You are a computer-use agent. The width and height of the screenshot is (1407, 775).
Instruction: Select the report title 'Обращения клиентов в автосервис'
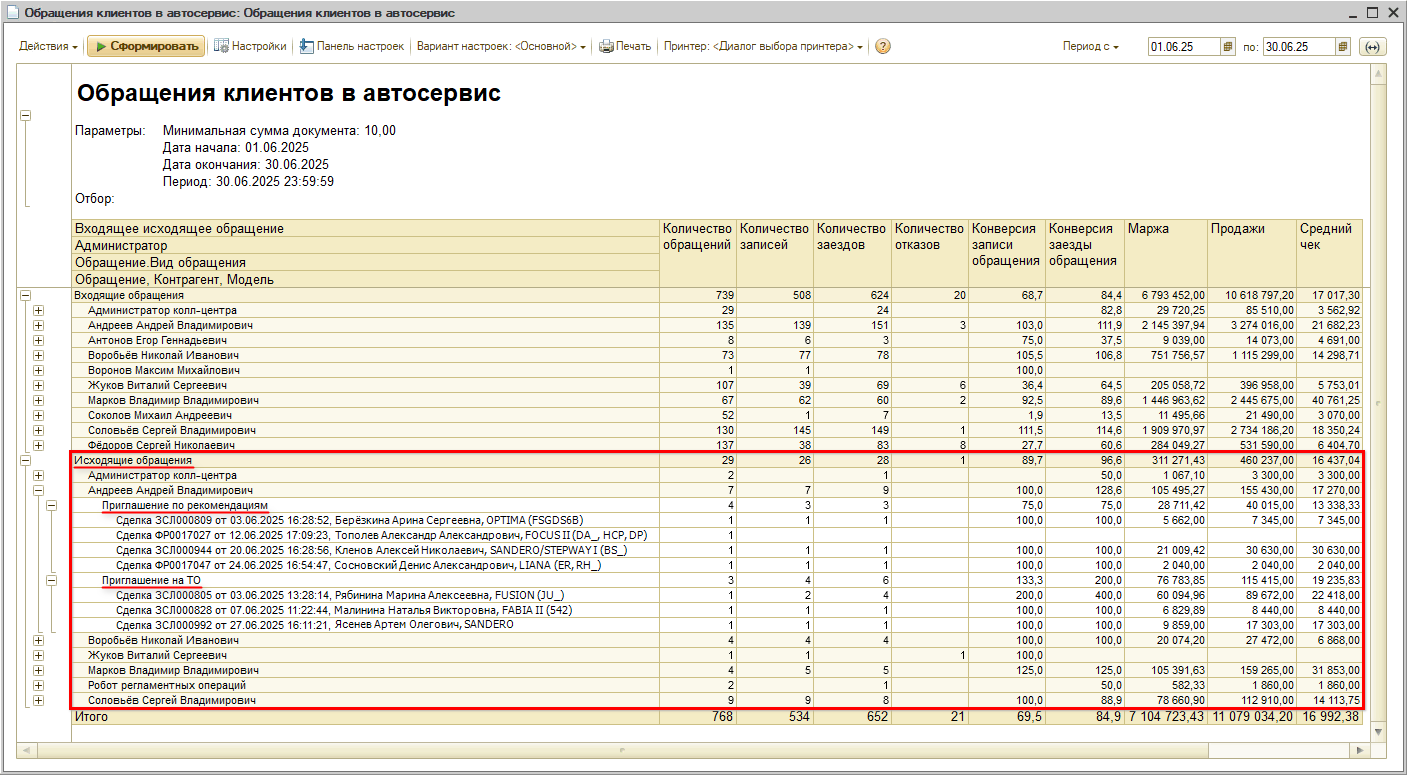289,94
